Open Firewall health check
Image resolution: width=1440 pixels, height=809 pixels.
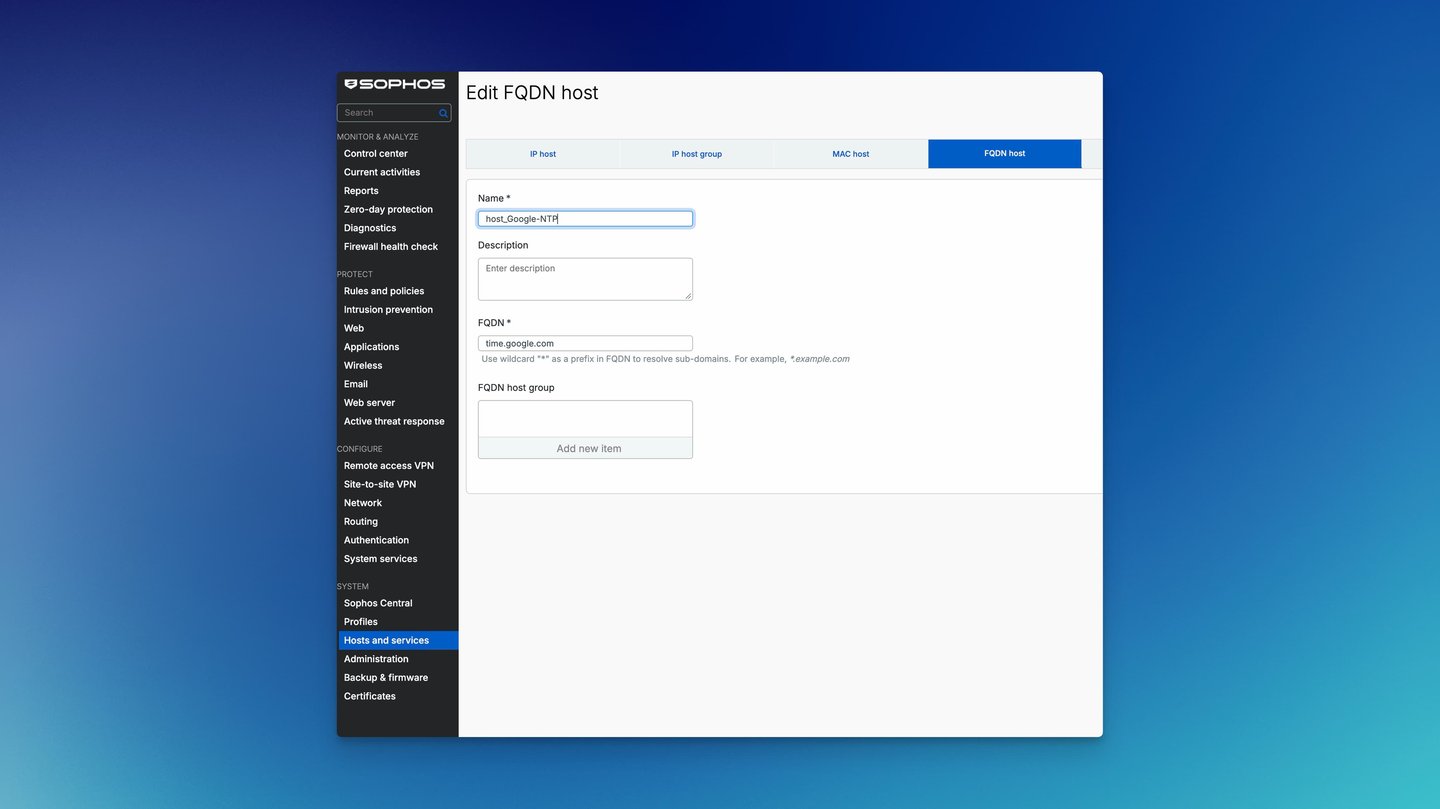tap(391, 247)
